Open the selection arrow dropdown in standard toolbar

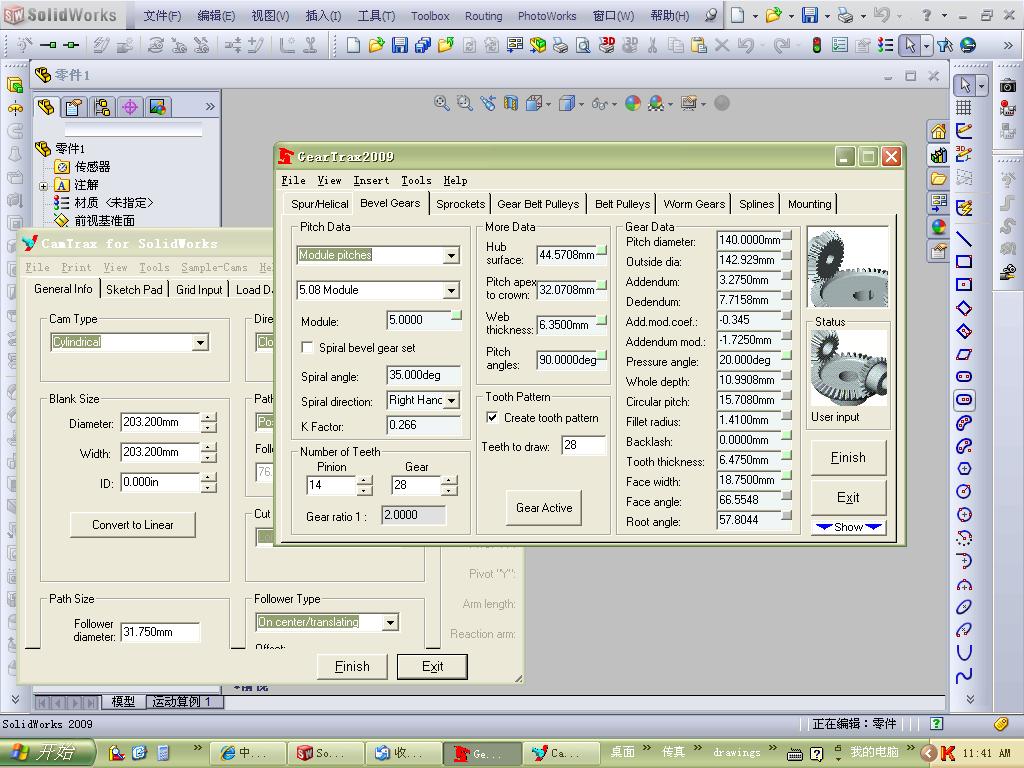pos(926,46)
